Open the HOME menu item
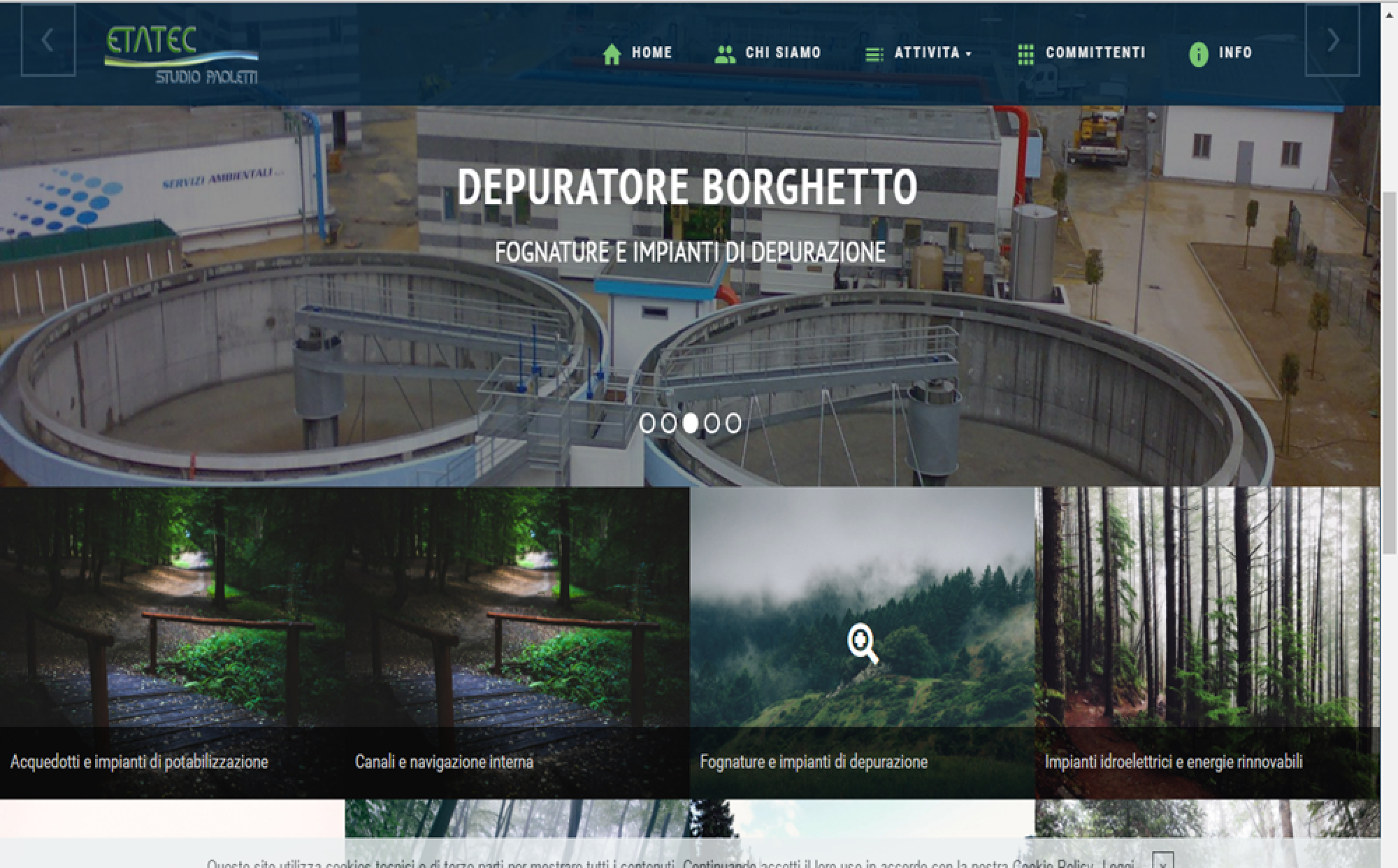The width and height of the screenshot is (1398, 868). [x=652, y=52]
